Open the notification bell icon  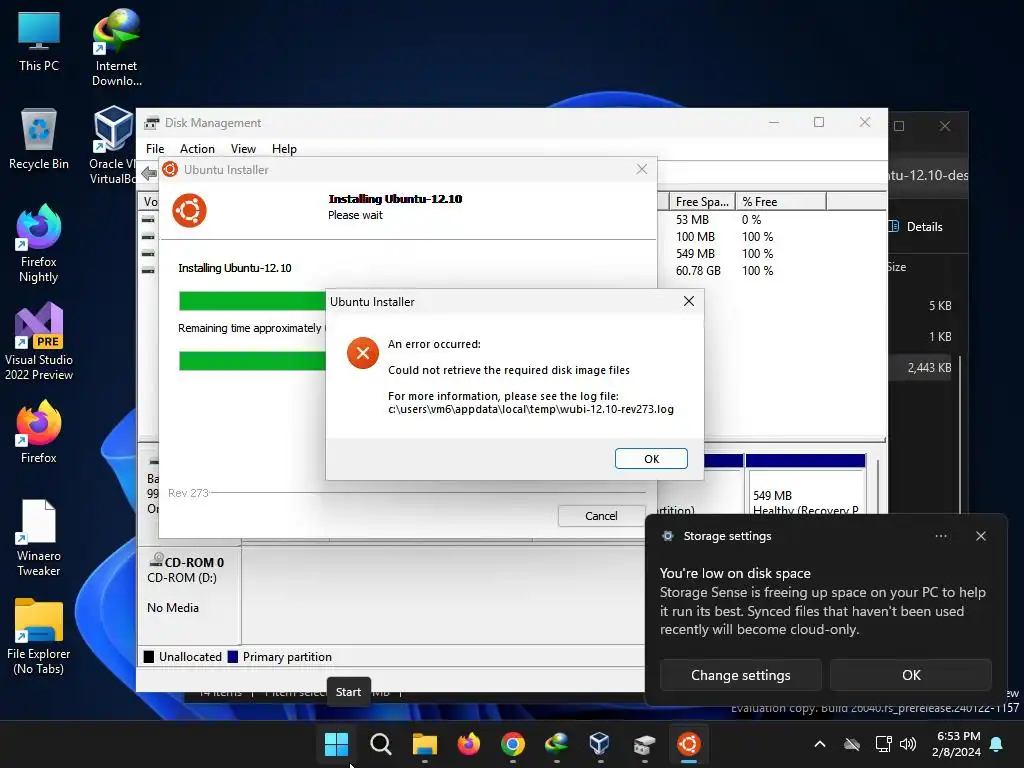coord(997,744)
